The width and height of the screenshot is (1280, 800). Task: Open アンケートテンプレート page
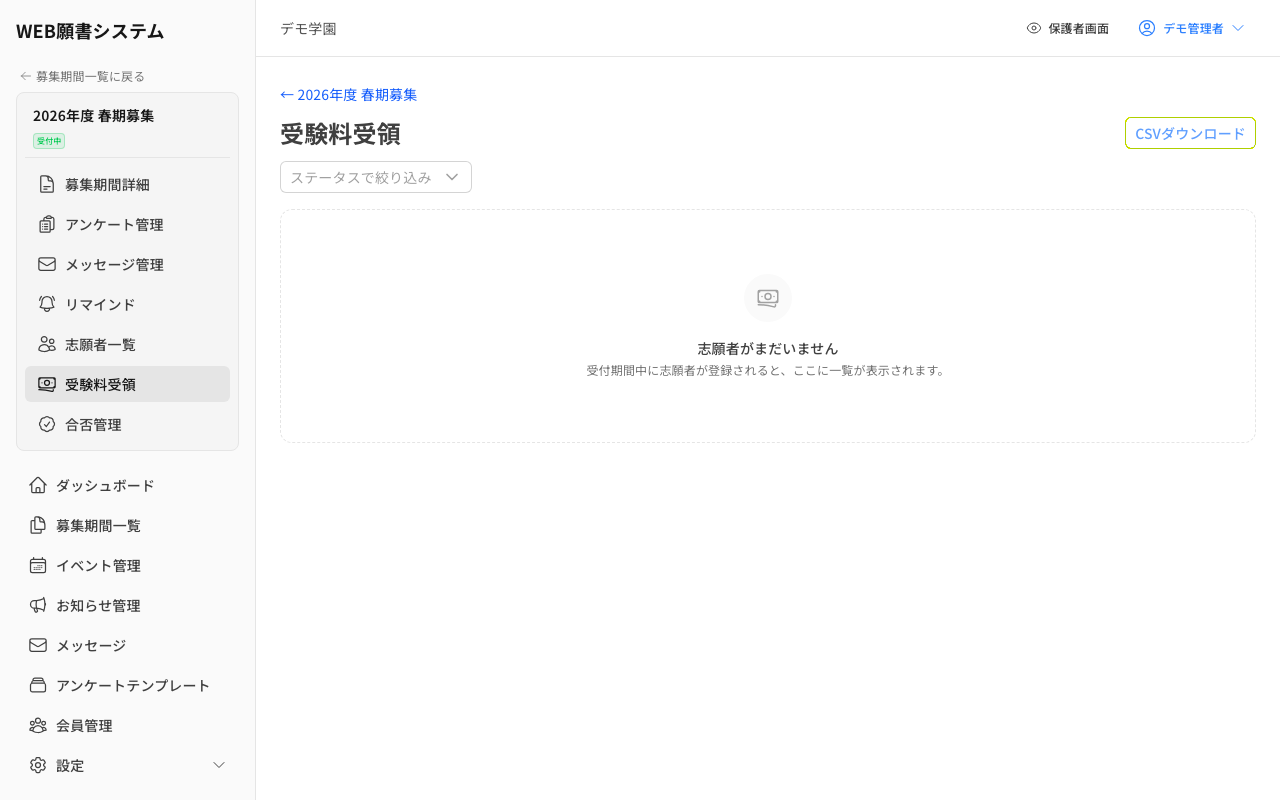click(128, 685)
